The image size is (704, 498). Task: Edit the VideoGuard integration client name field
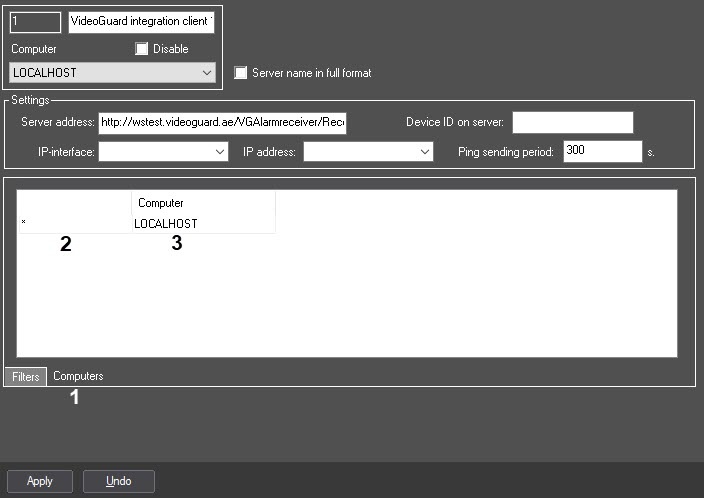pos(141,22)
